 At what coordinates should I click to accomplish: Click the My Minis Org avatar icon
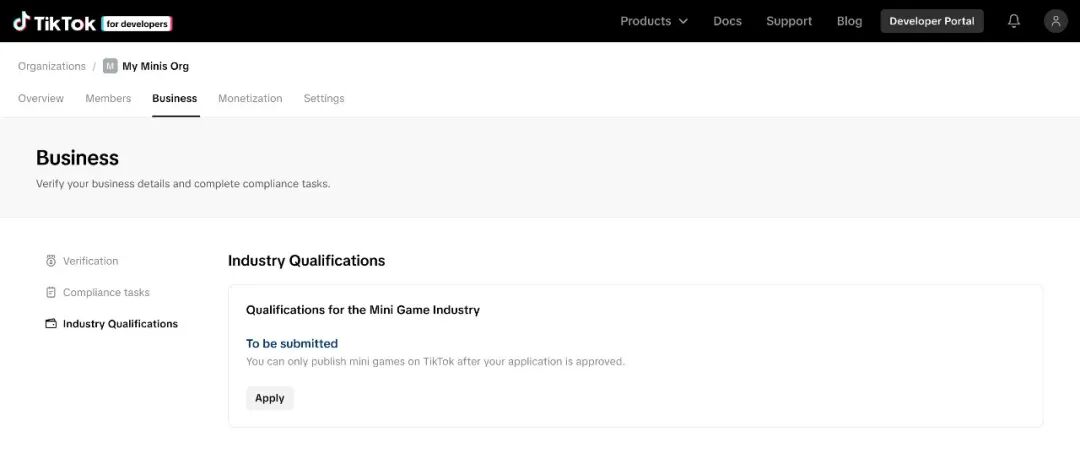(x=110, y=66)
